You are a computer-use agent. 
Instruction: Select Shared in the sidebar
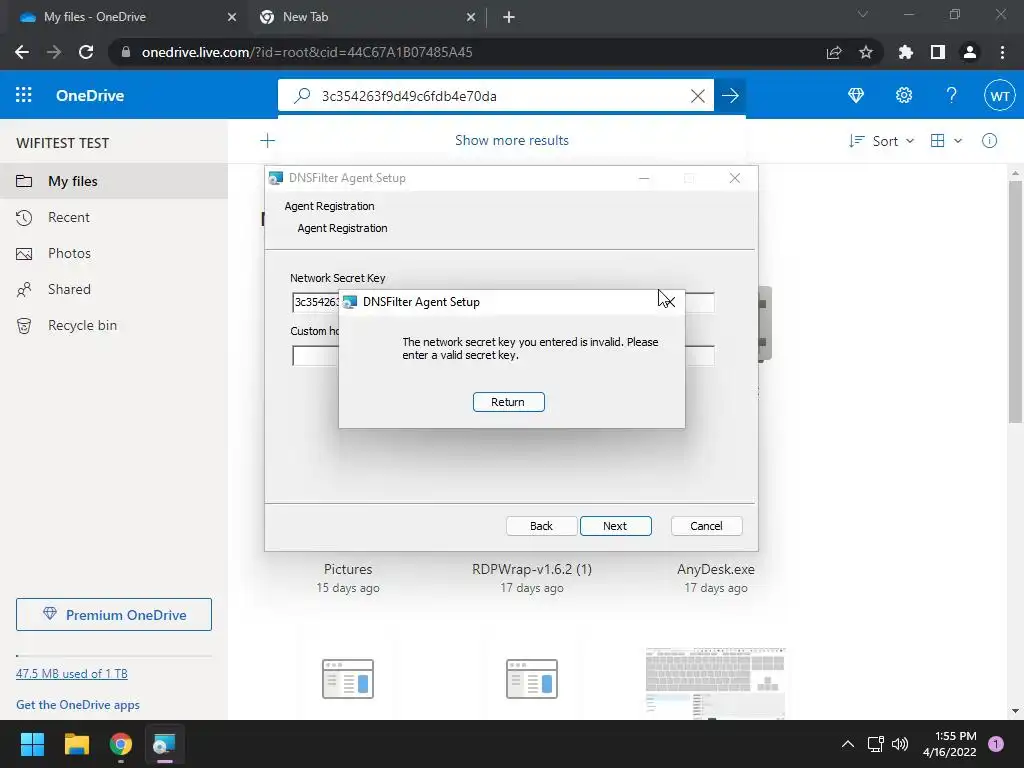114,289
